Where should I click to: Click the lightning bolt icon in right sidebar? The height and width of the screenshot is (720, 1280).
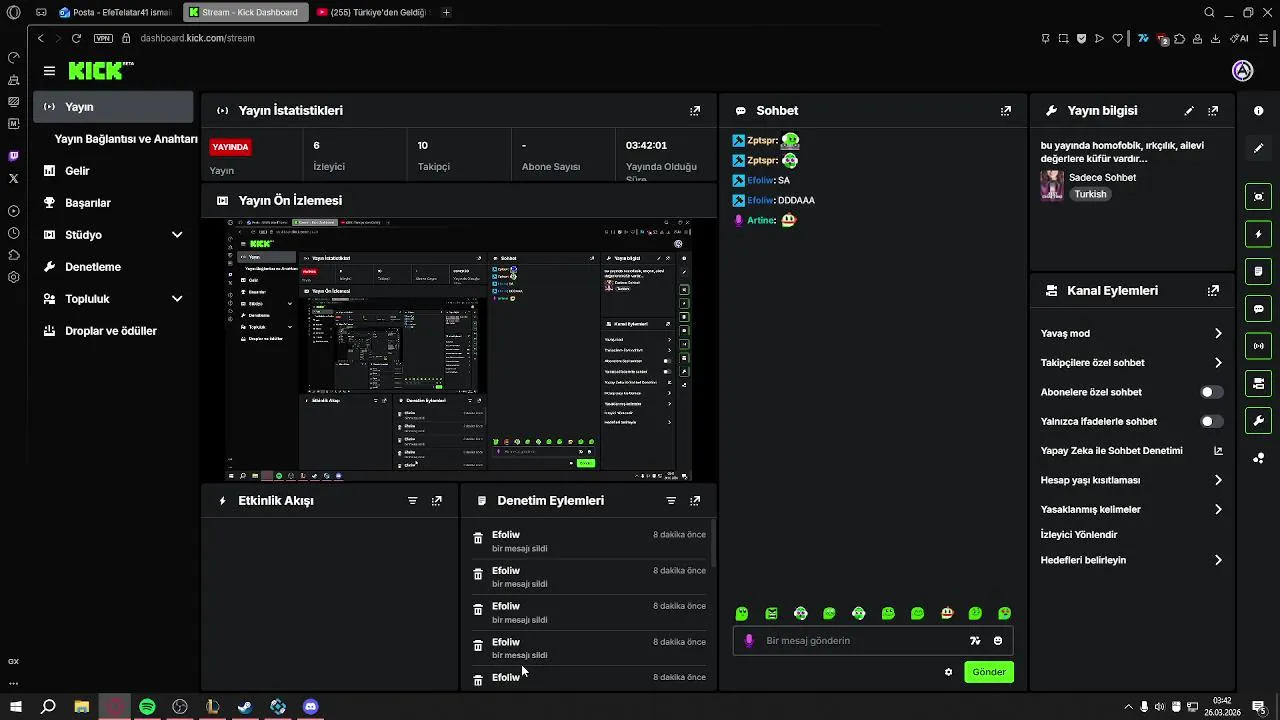tap(1258, 234)
